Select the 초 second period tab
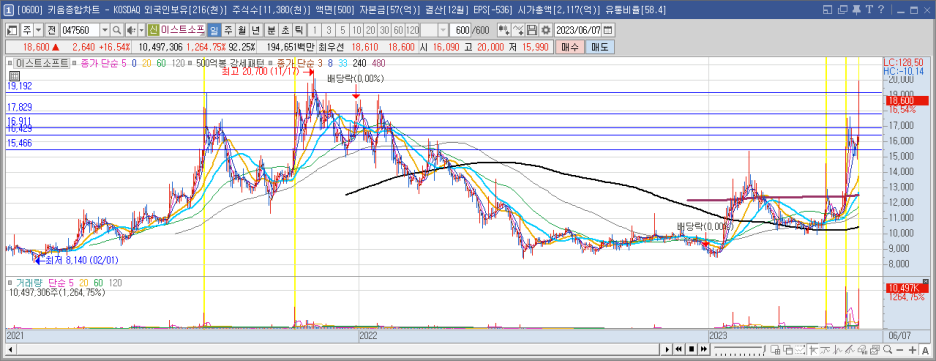936x361 pixels. point(285,30)
